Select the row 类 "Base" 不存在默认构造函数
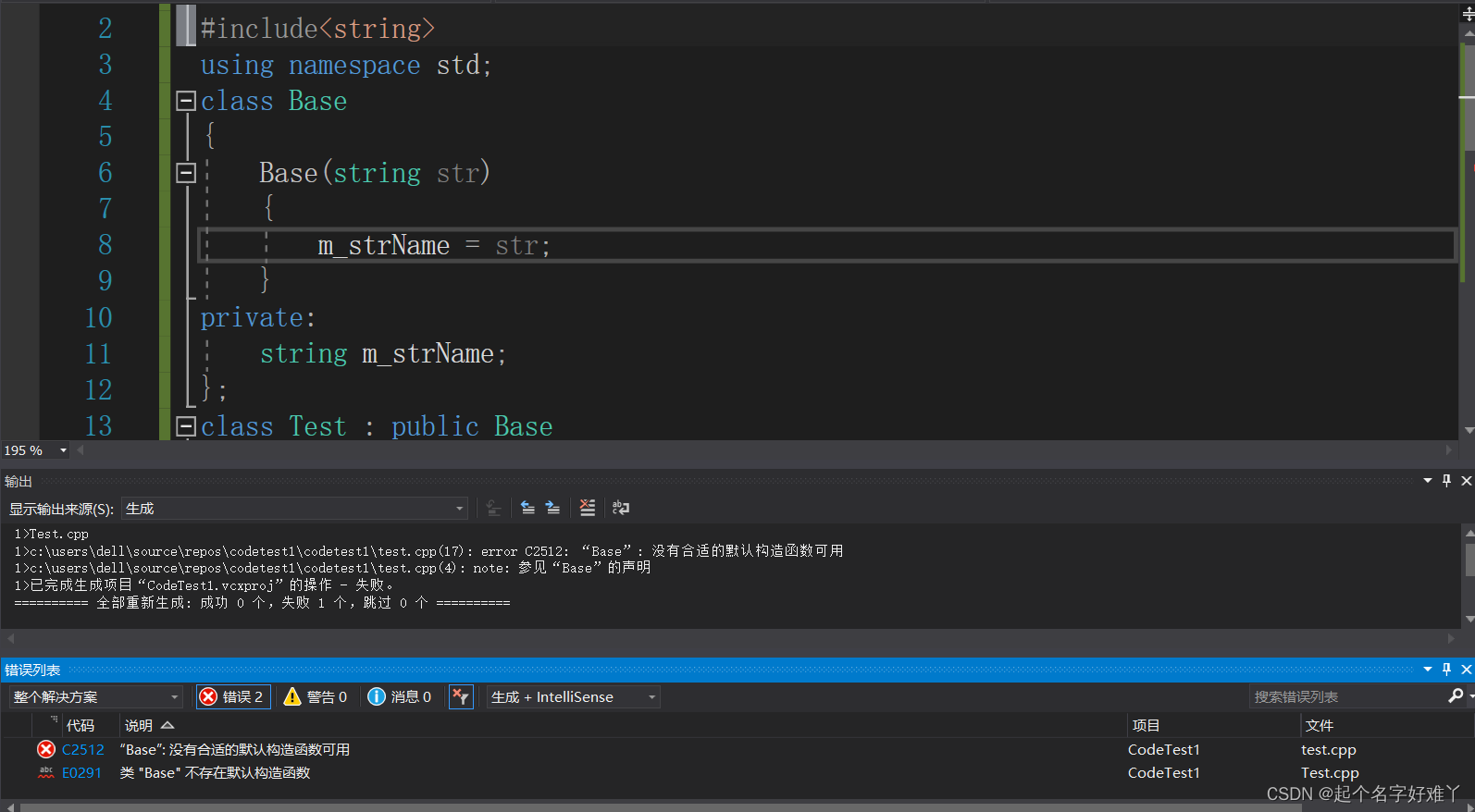 737,773
